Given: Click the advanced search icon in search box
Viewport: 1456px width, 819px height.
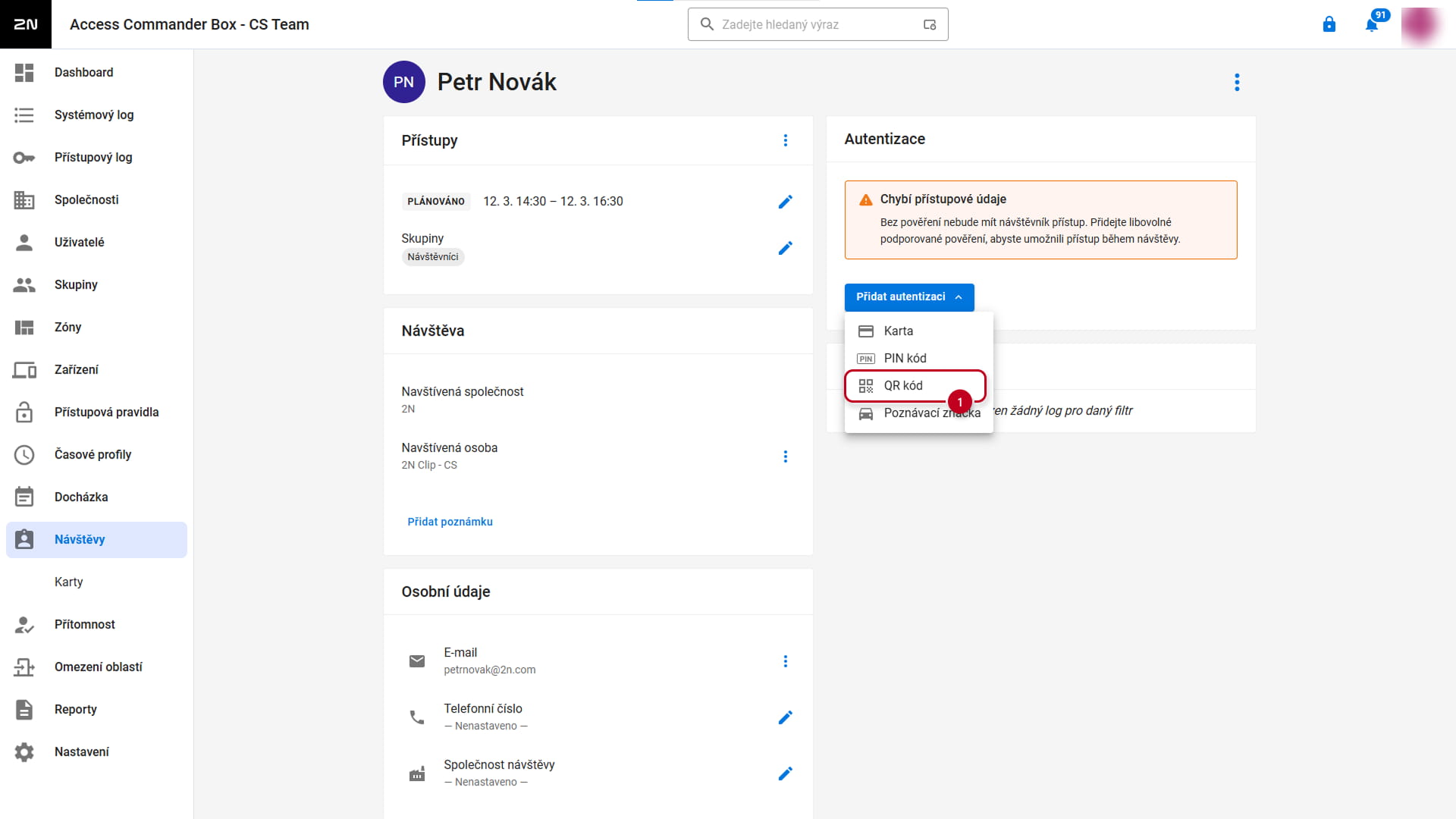Looking at the screenshot, I should [x=930, y=24].
